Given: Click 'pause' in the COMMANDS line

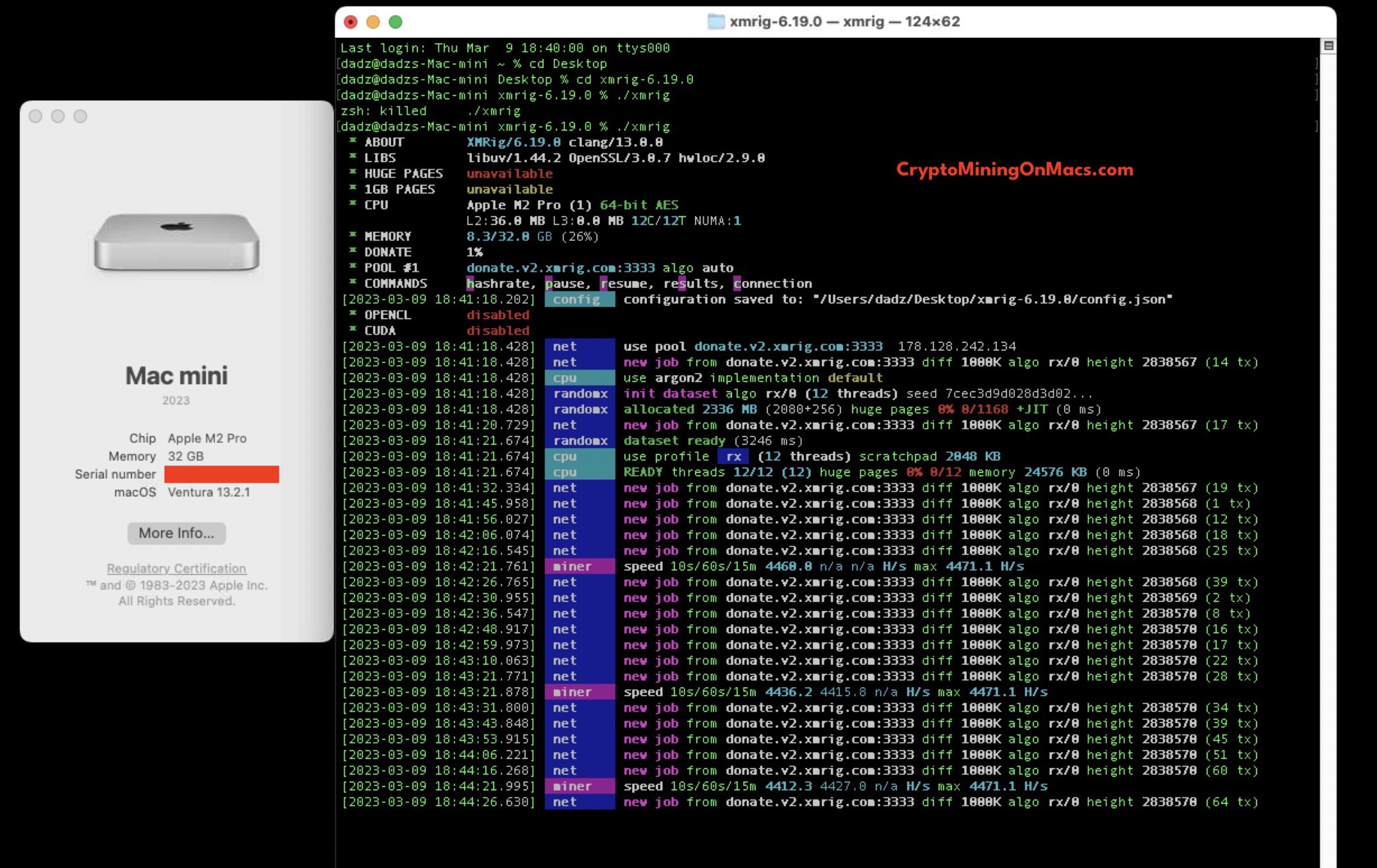Looking at the screenshot, I should click(565, 283).
